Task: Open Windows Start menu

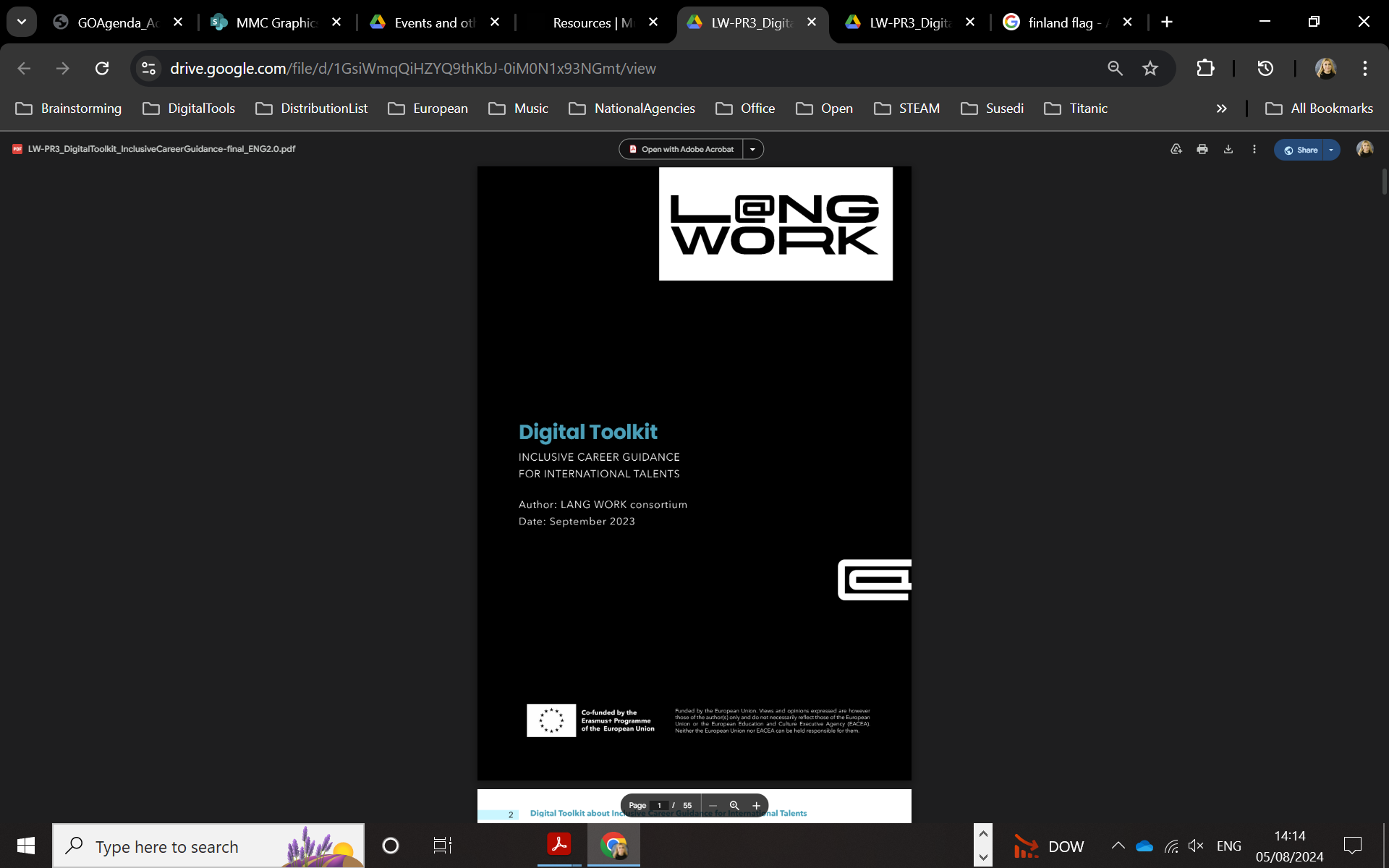Action: pyautogui.click(x=26, y=846)
